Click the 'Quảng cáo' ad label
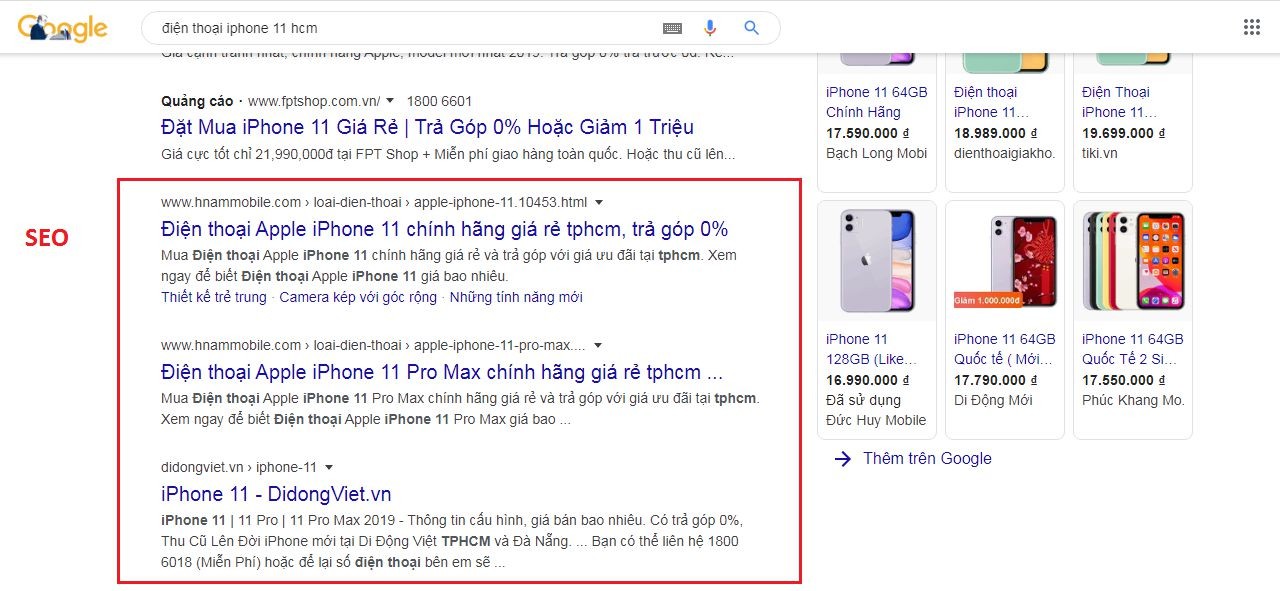This screenshot has height=591, width=1280. [x=197, y=101]
